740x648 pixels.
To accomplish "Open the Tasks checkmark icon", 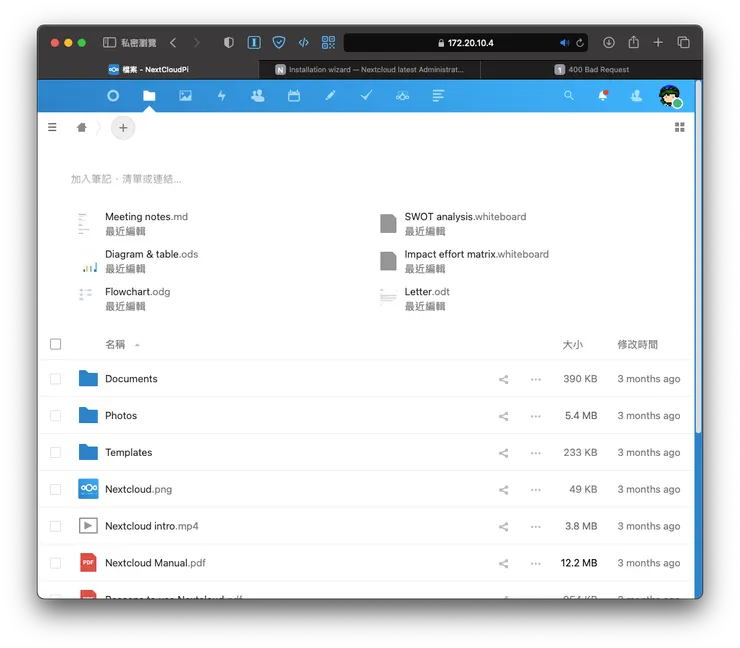I will [x=366, y=95].
